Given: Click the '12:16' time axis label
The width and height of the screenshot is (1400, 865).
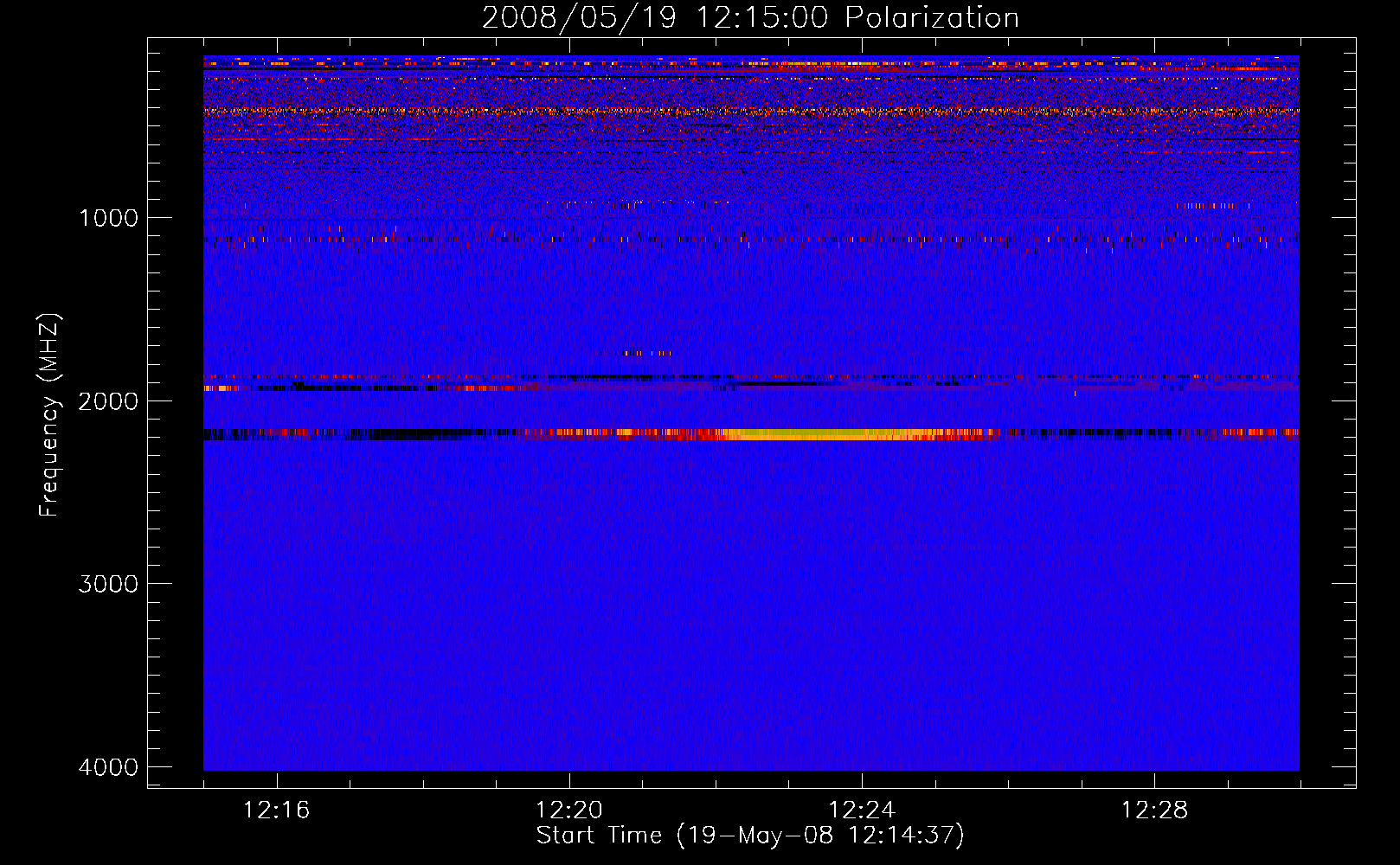Looking at the screenshot, I should [276, 811].
